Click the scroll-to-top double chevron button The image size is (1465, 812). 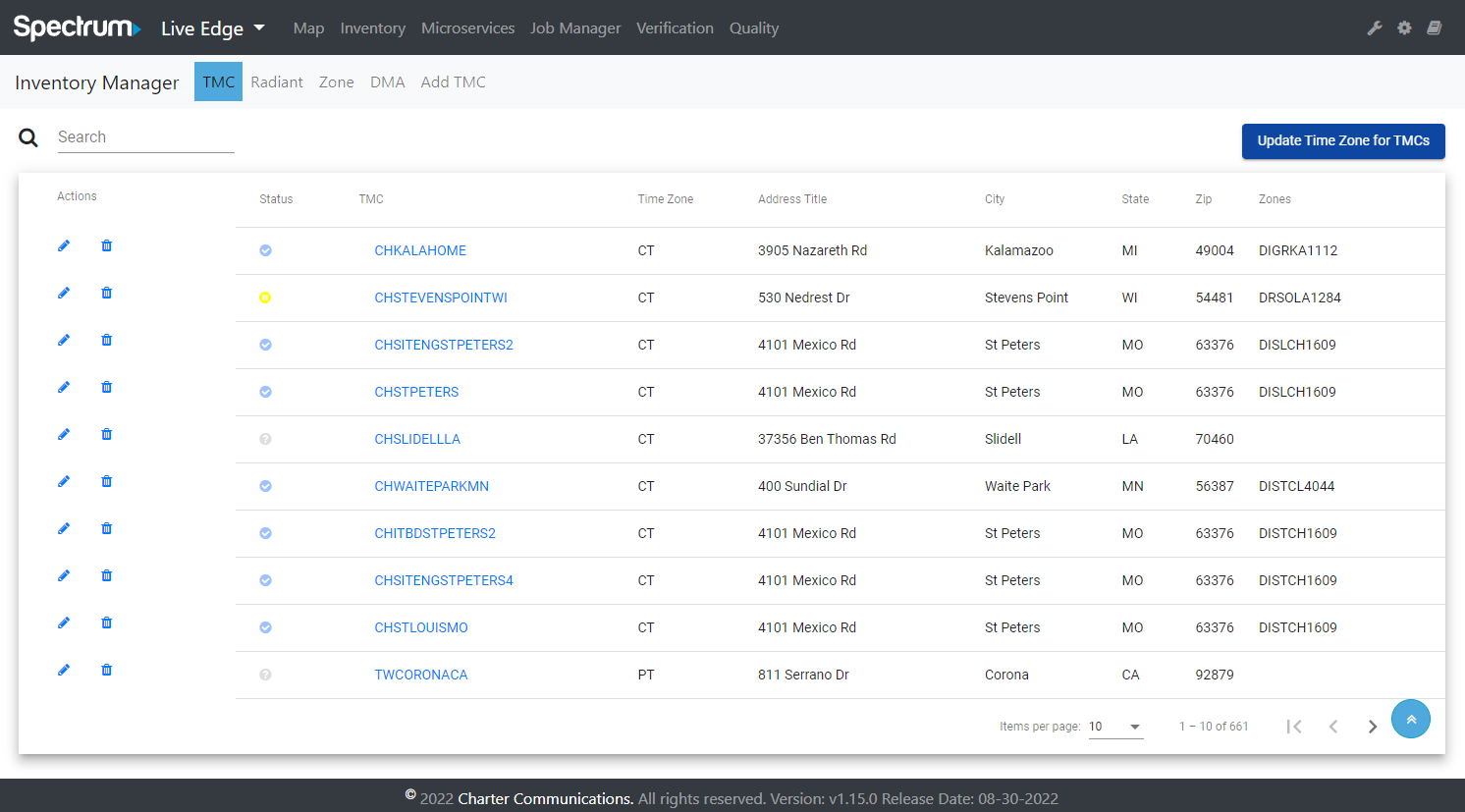pyautogui.click(x=1411, y=719)
